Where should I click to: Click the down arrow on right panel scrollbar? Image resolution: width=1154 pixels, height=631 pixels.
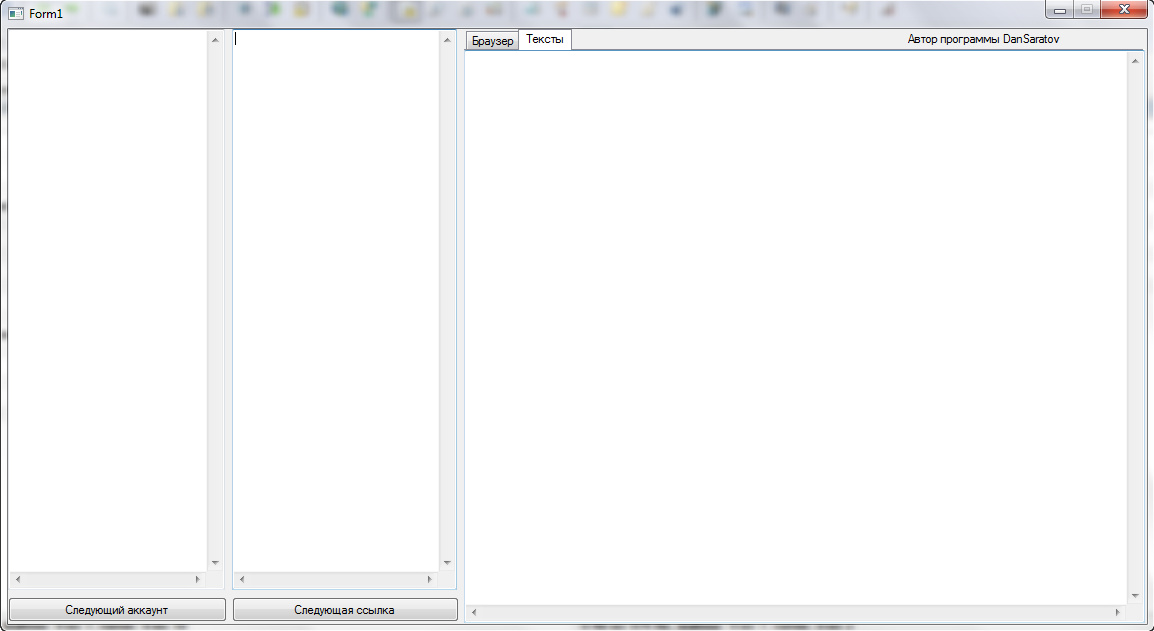pos(1134,593)
